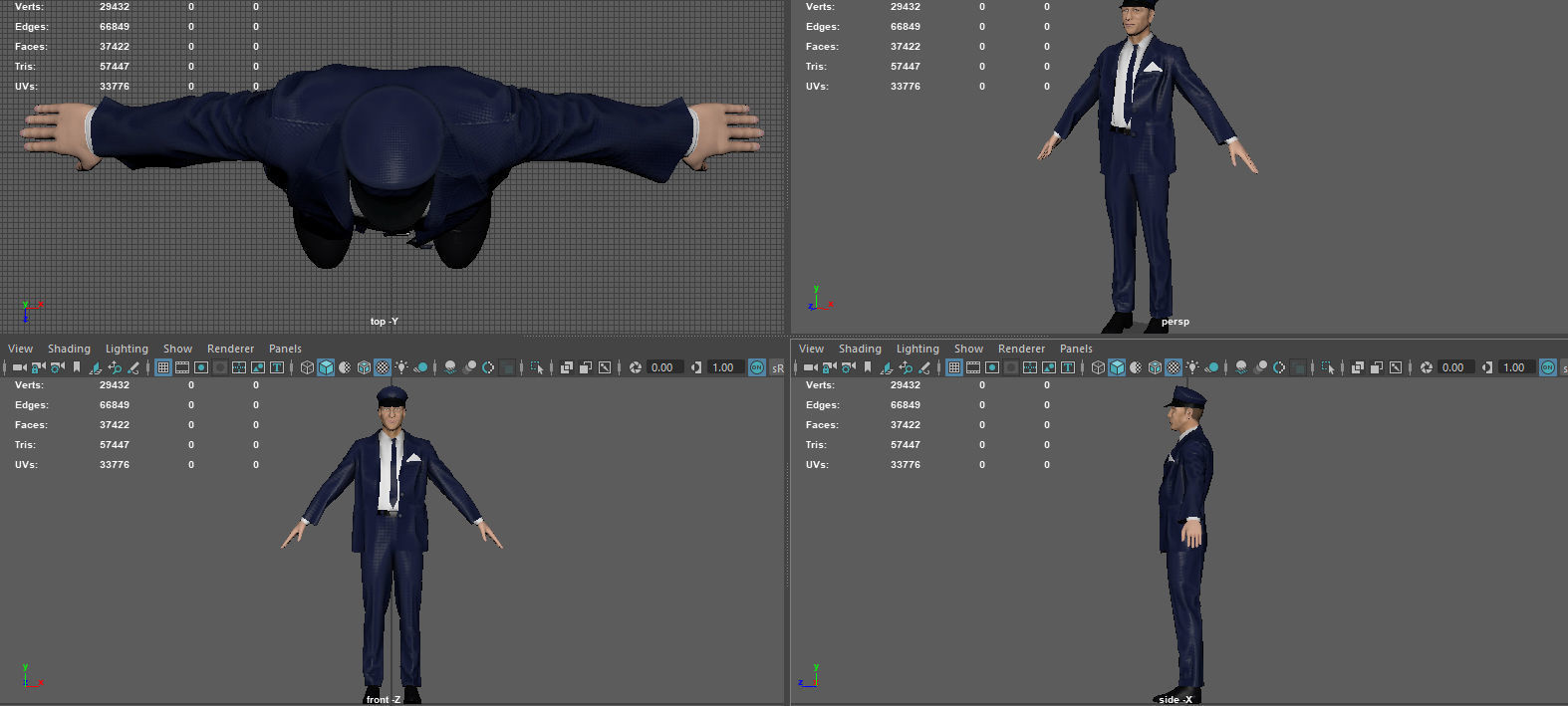The width and height of the screenshot is (1568, 706).
Task: Toggle Gate Mask in front panel toolbar
Action: [220, 367]
